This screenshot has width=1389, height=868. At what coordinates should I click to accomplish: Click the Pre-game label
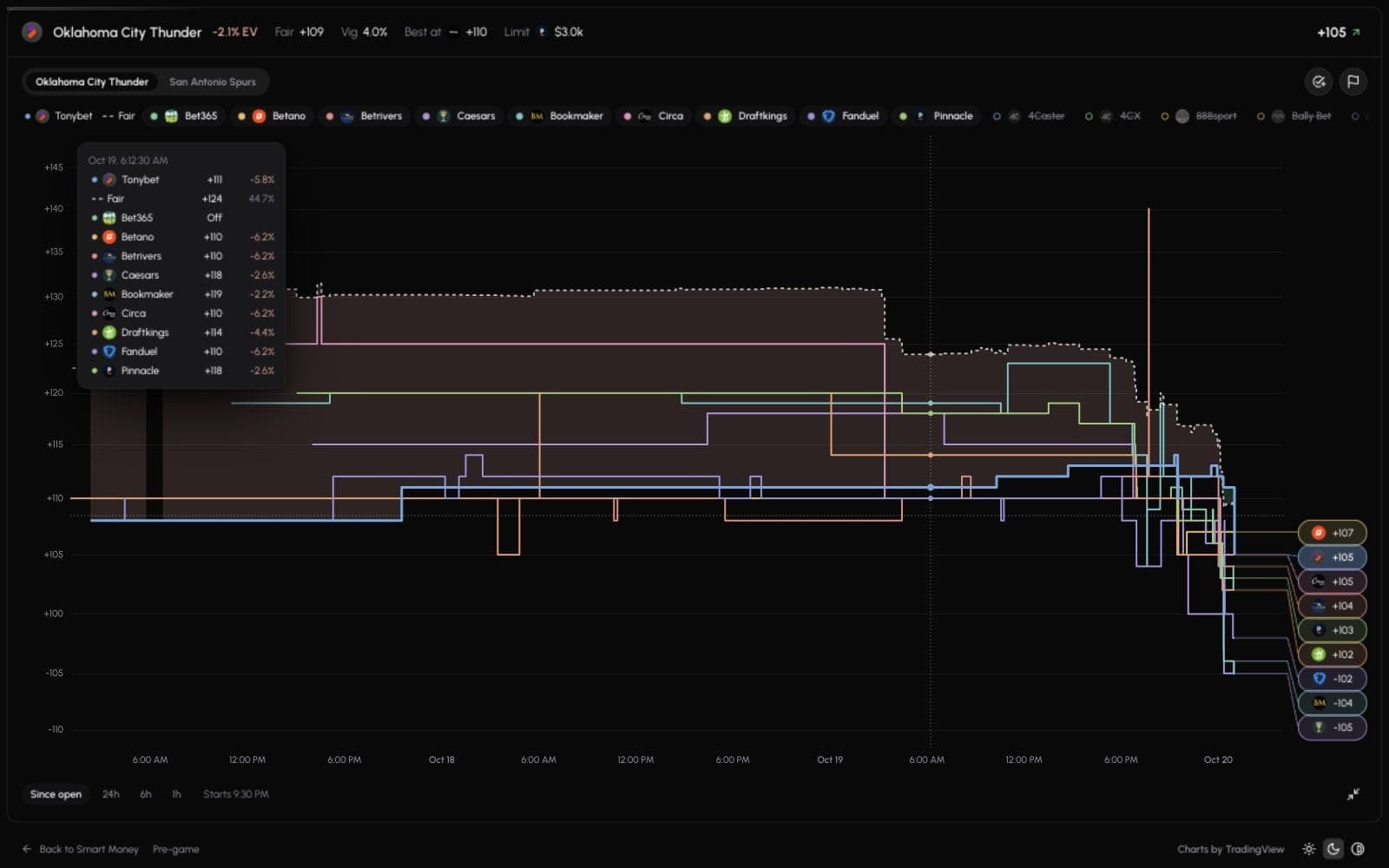click(176, 849)
